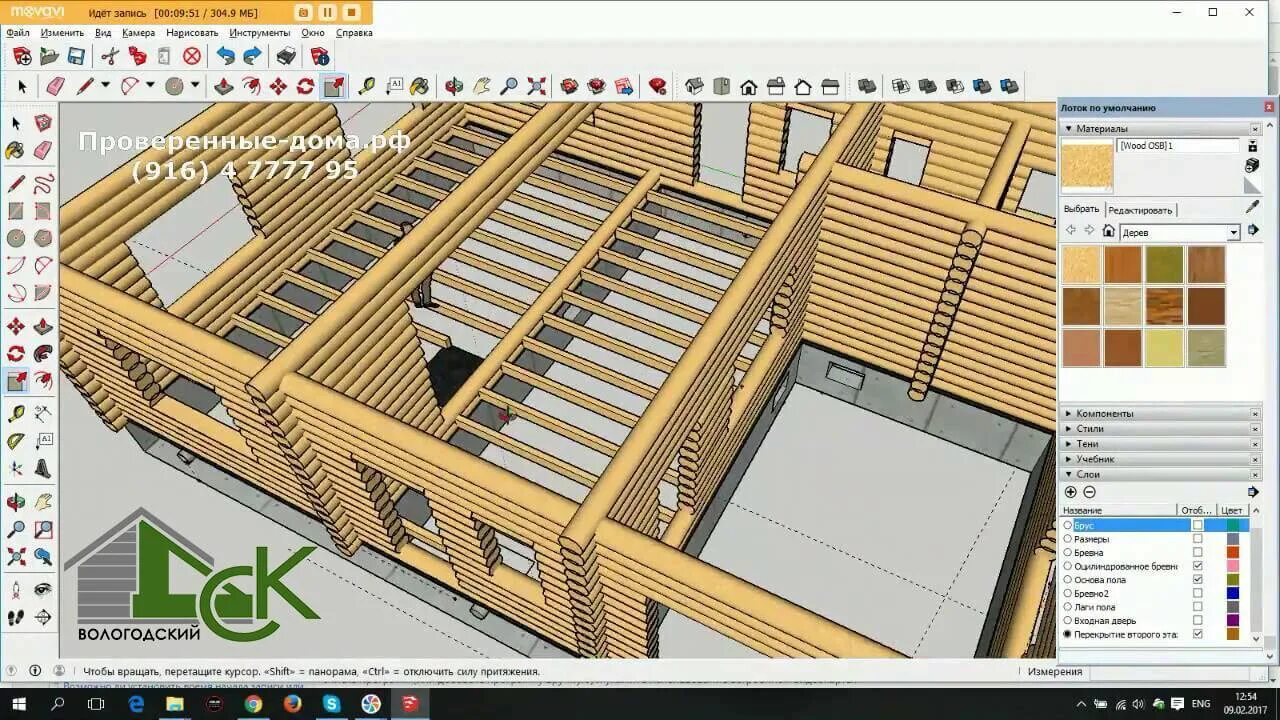Image resolution: width=1280 pixels, height=720 pixels.
Task: Switch to Iso view icon
Action: (694, 86)
